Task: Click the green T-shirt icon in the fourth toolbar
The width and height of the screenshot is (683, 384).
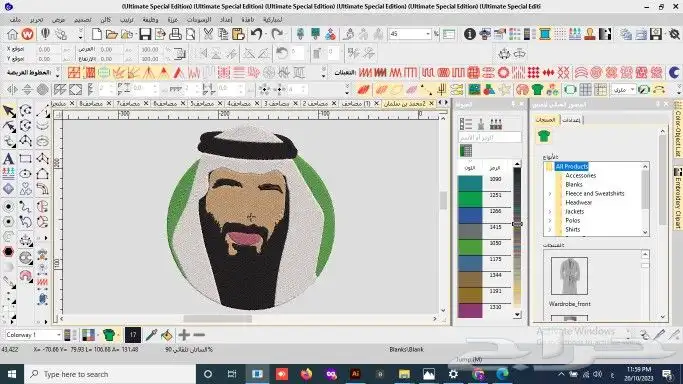Action: [538, 90]
